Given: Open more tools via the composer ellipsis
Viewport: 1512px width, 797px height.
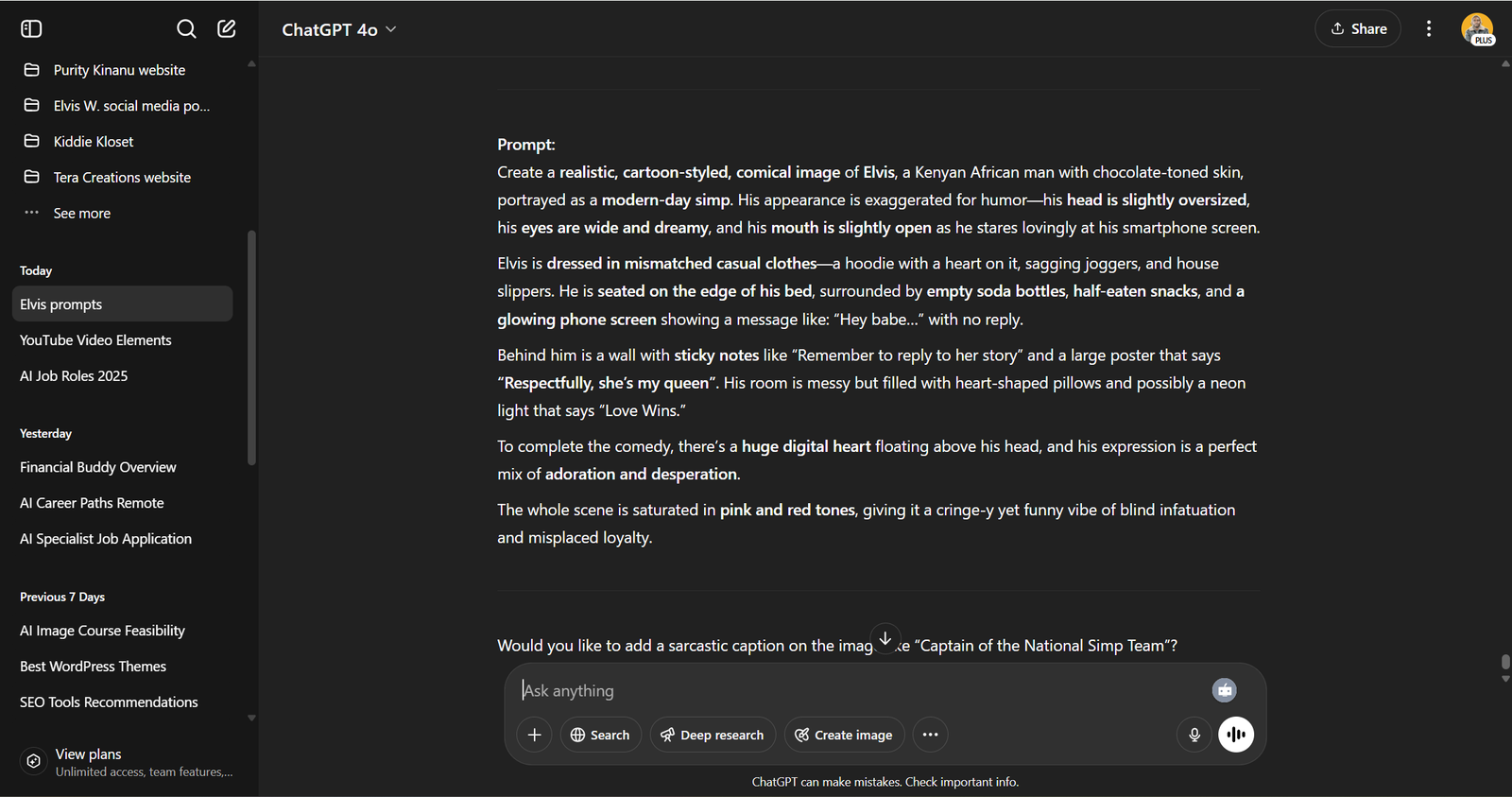Looking at the screenshot, I should point(930,735).
